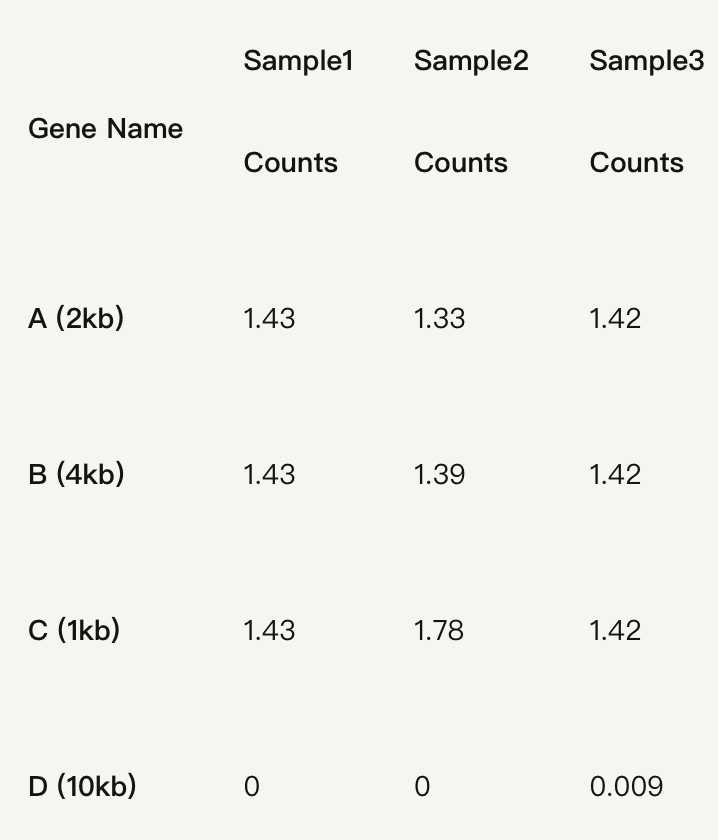Select the C (1kb) gene row label
The height and width of the screenshot is (840, 718).
point(74,631)
